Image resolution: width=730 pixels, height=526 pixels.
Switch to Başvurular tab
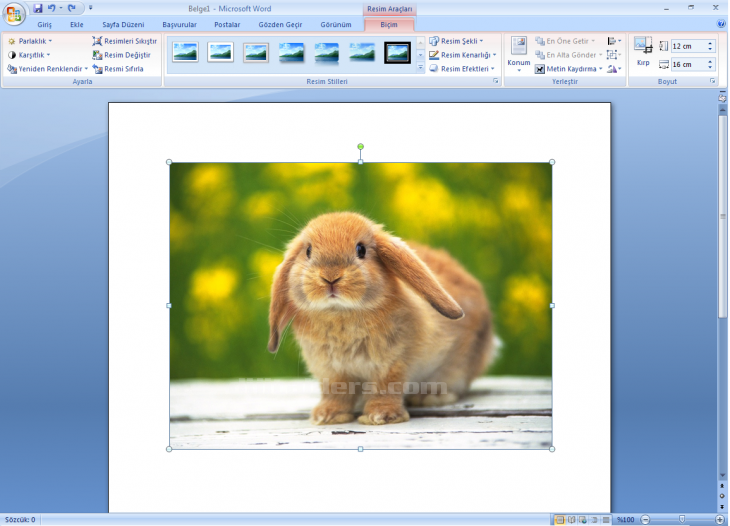coord(179,25)
